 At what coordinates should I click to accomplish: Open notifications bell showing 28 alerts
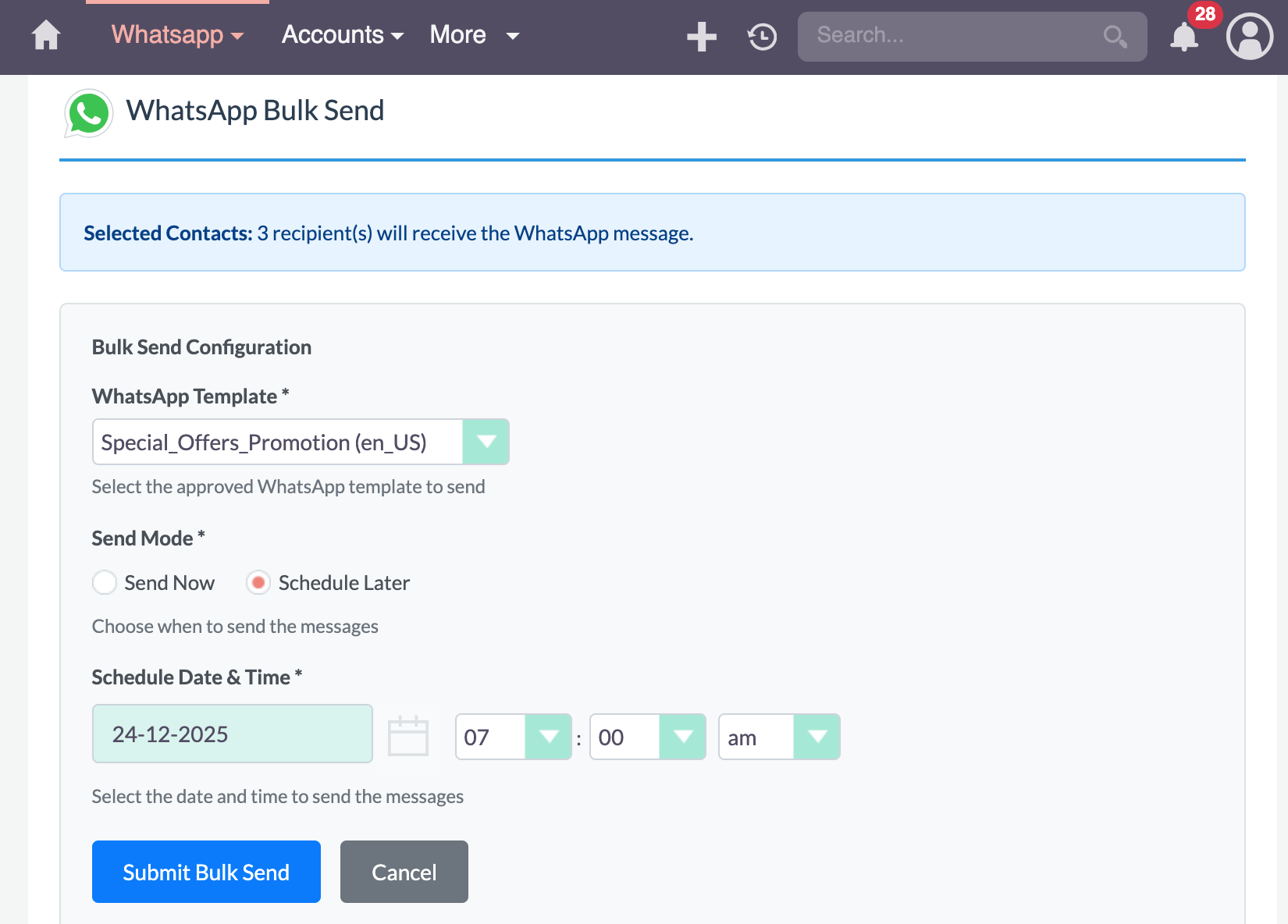(x=1183, y=37)
